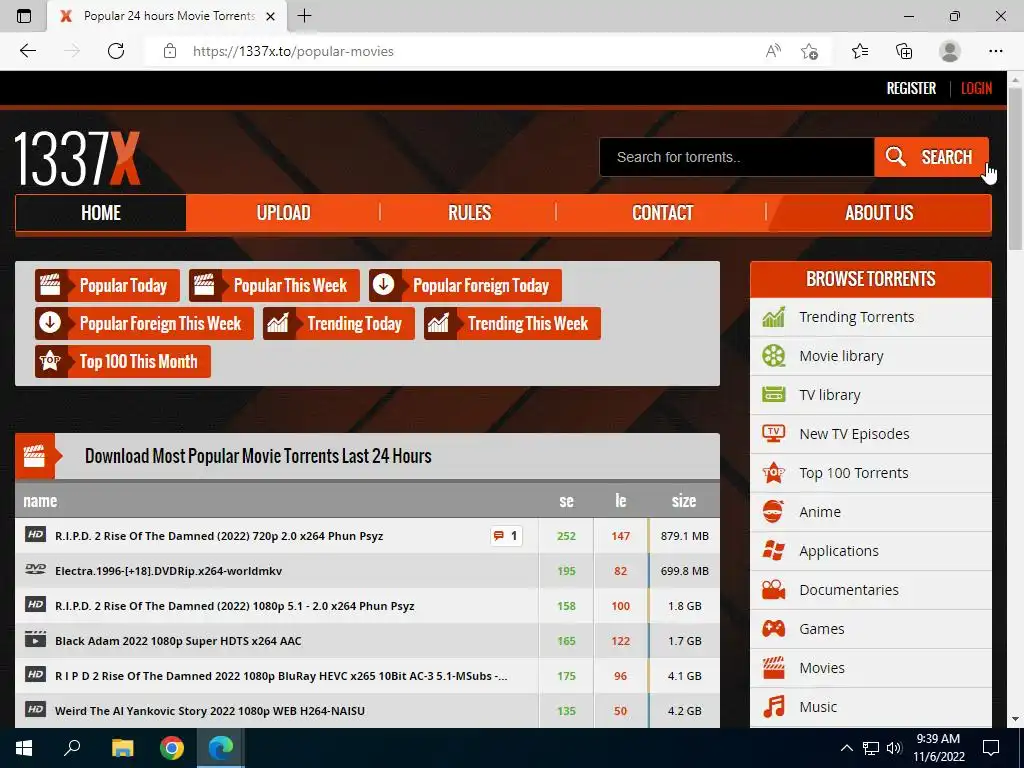Click the chart icon beside Trending This Week
Image resolution: width=1024 pixels, height=768 pixels.
[439, 323]
